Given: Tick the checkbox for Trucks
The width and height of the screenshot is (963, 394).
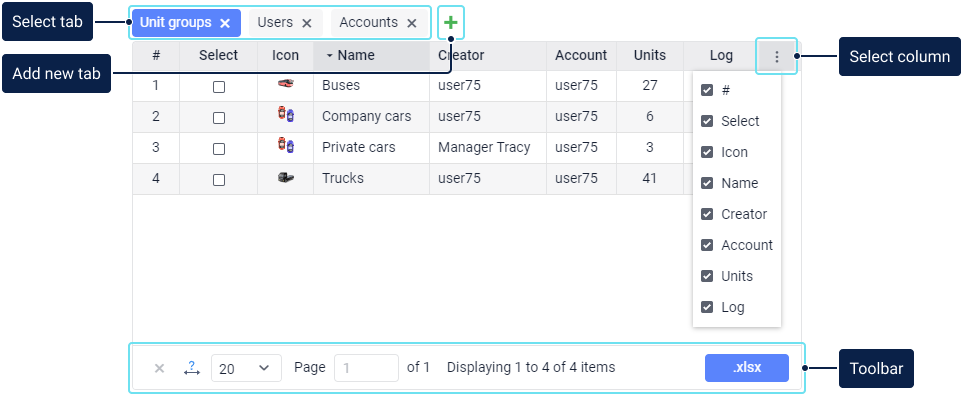Looking at the screenshot, I should [219, 180].
